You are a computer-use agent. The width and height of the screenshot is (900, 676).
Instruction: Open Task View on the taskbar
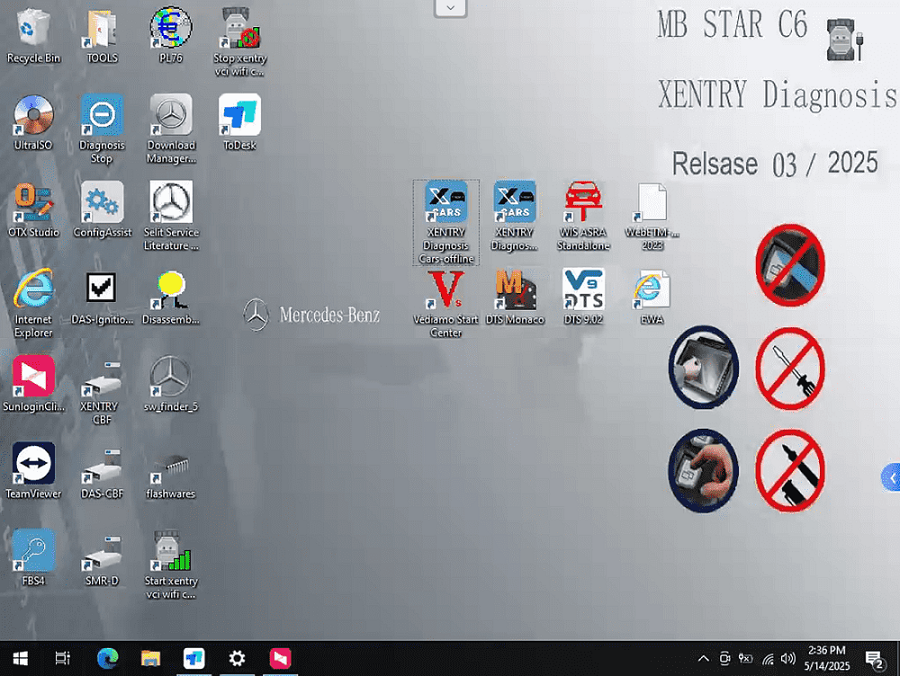coord(63,659)
